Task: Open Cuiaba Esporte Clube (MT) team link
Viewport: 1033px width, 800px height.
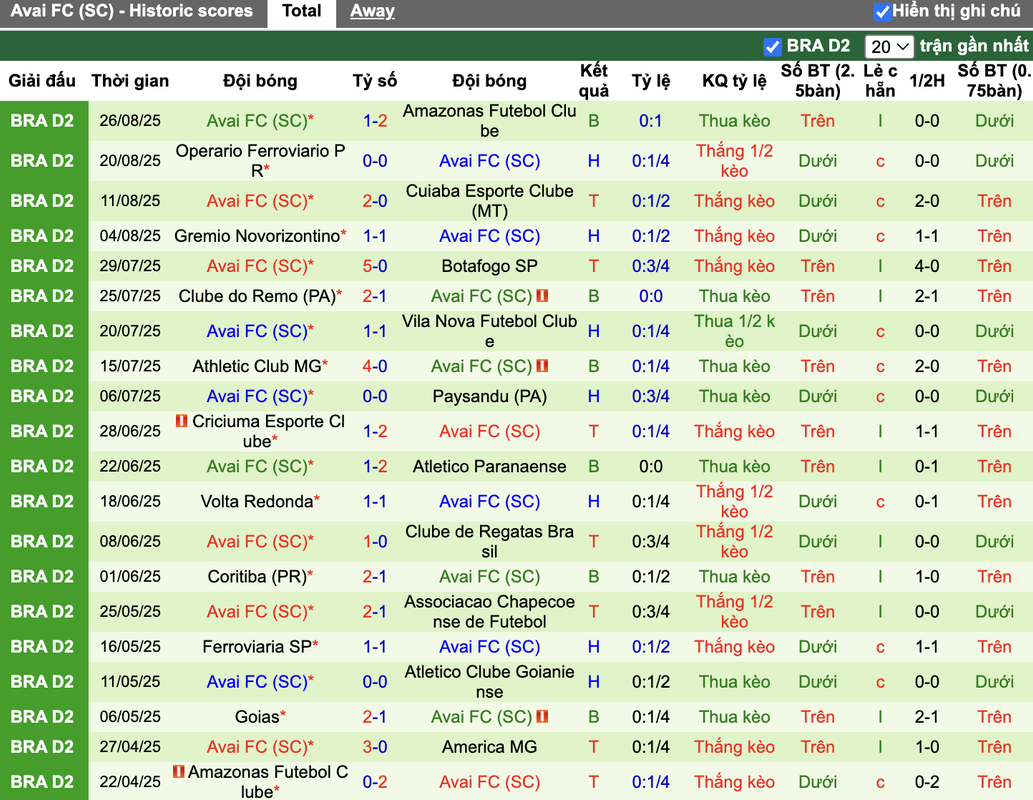Action: click(489, 201)
